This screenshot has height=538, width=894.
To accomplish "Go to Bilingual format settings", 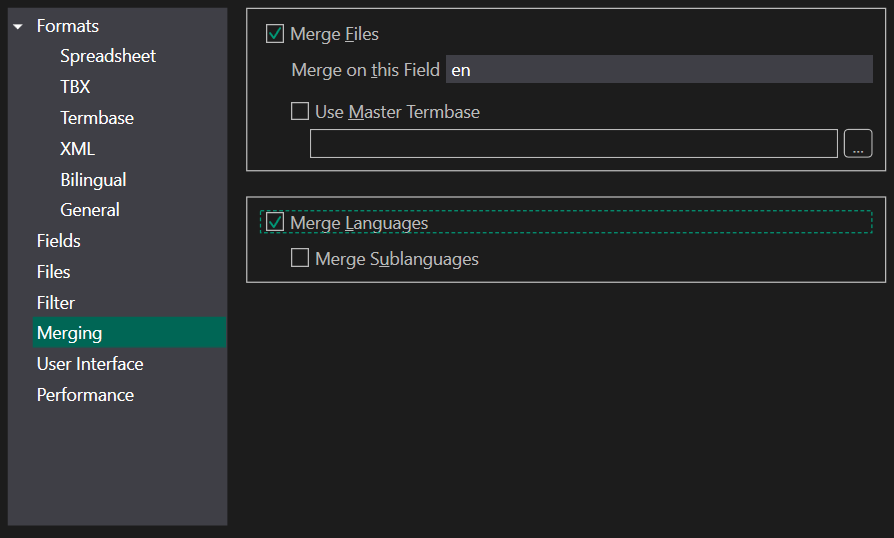I will click(93, 180).
